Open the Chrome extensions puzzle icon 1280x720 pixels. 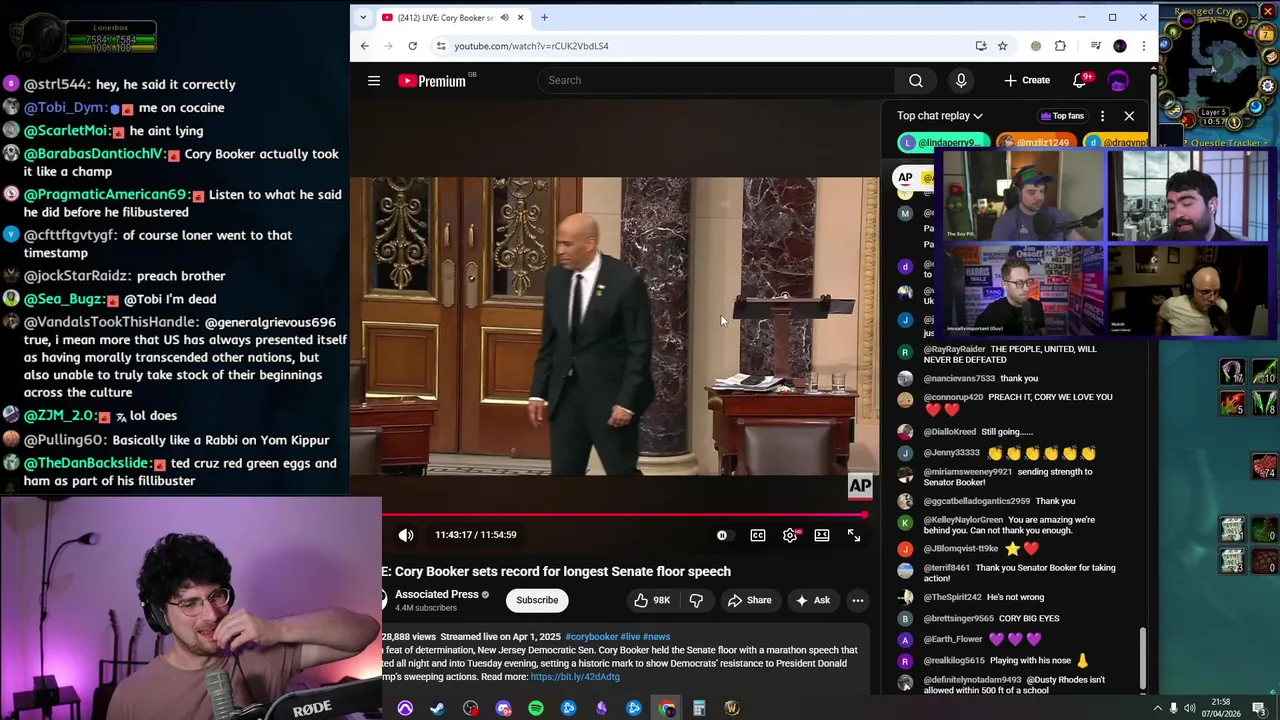[x=1060, y=46]
